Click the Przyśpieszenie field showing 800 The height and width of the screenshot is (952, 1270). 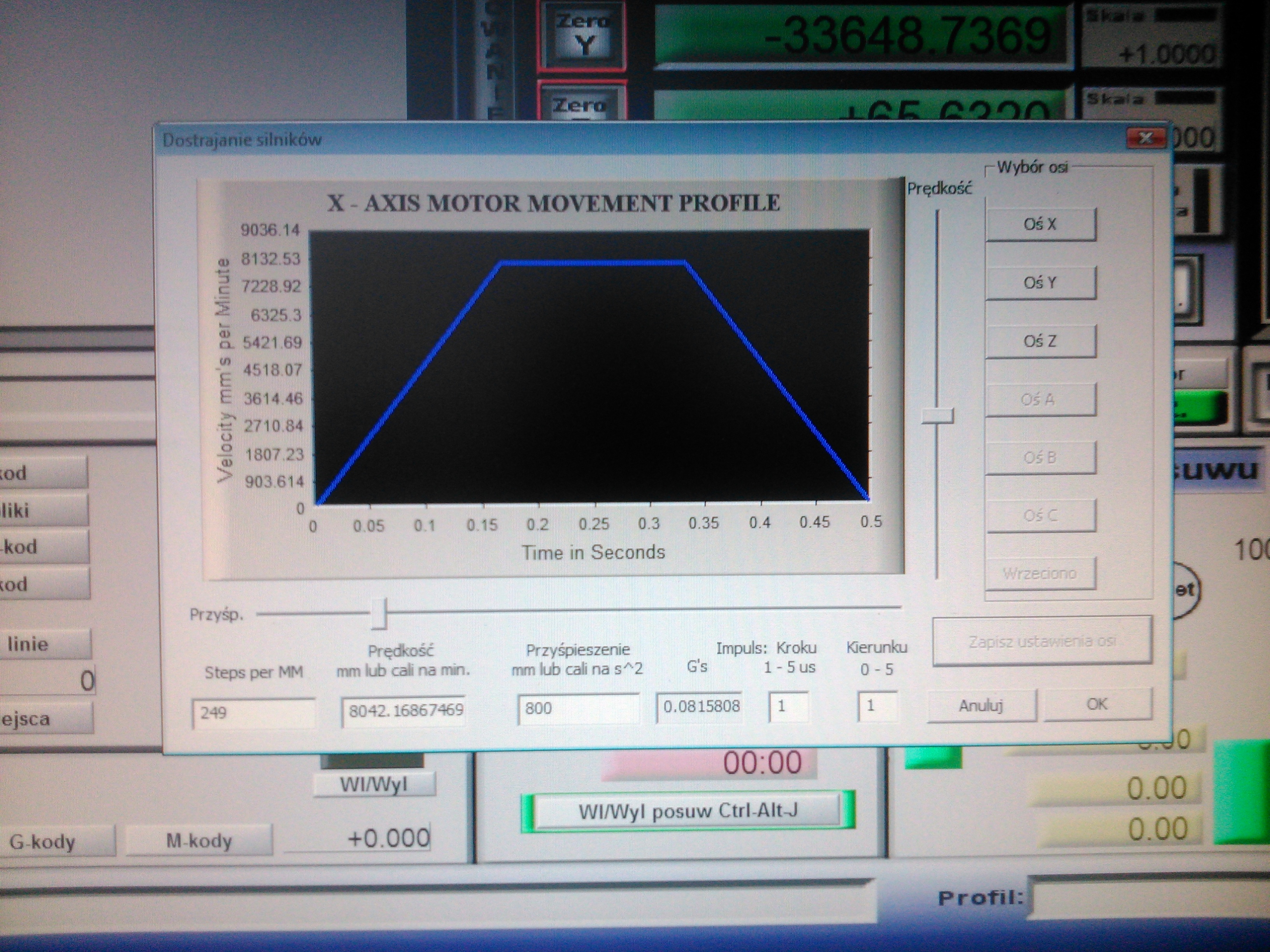tap(578, 709)
